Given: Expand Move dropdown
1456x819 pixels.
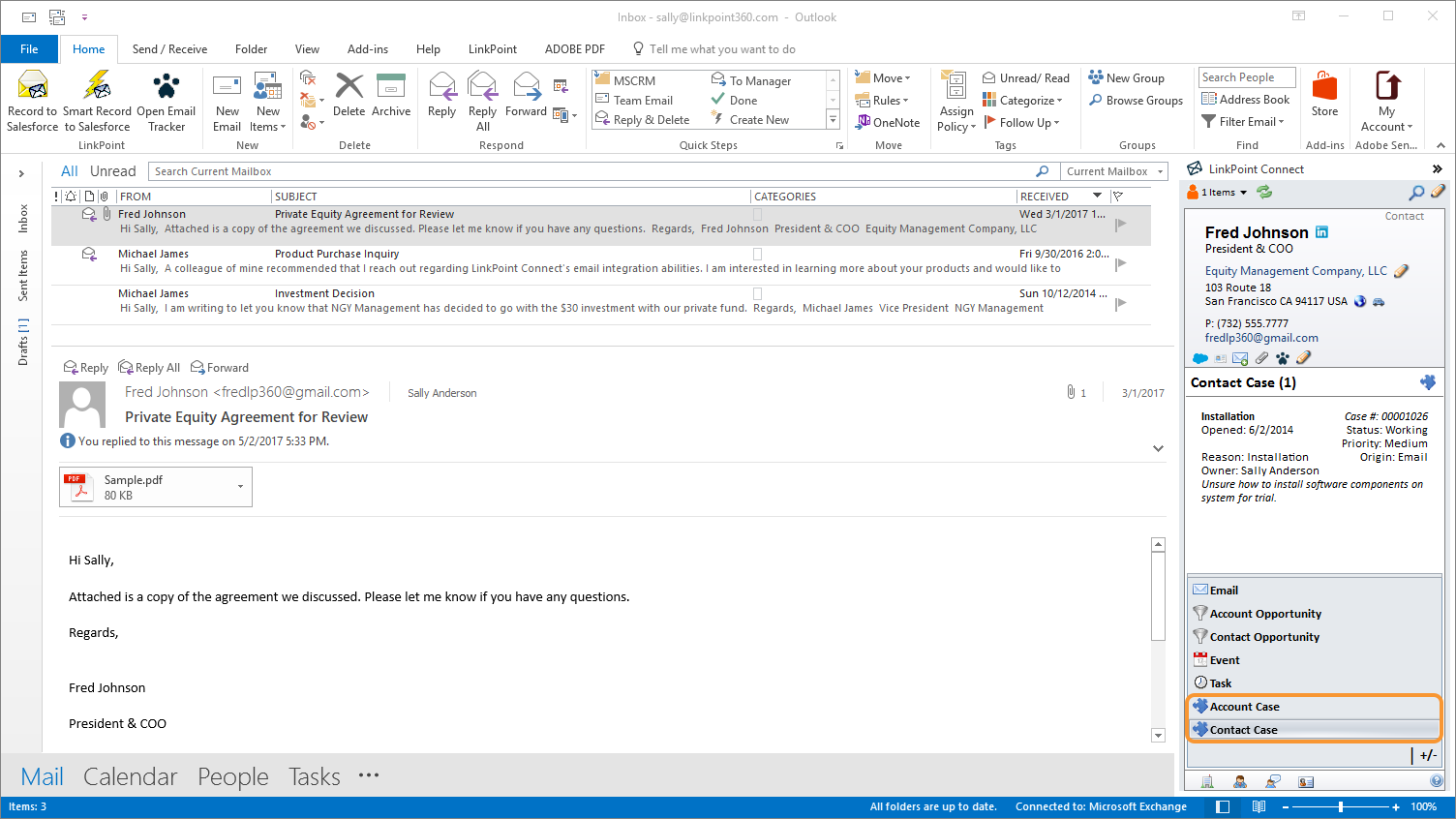Looking at the screenshot, I should (883, 77).
